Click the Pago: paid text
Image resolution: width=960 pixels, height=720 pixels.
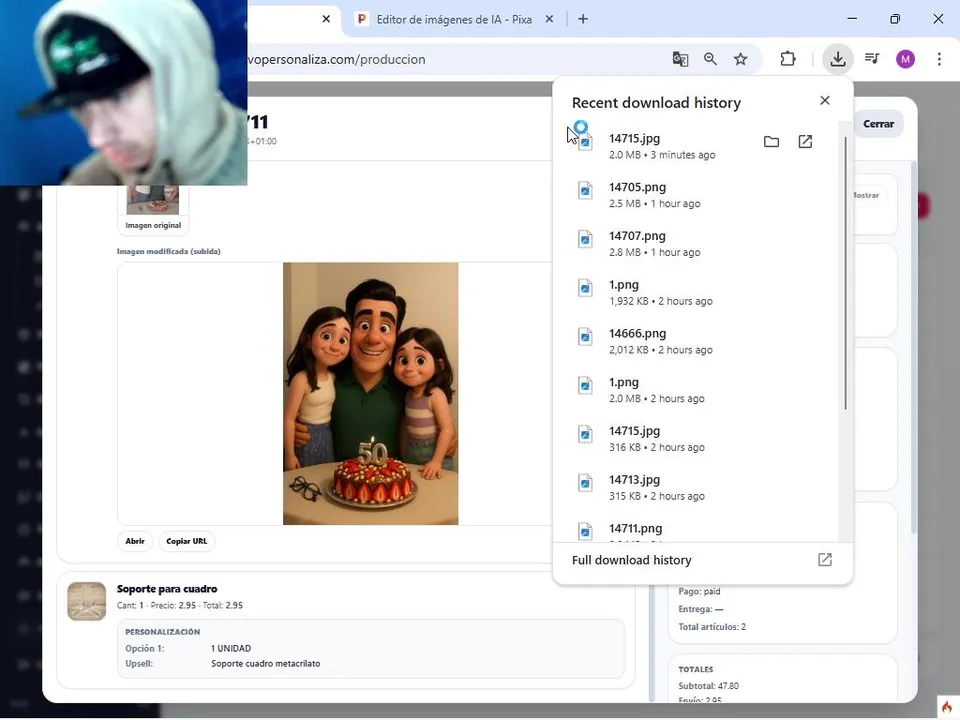pos(699,591)
